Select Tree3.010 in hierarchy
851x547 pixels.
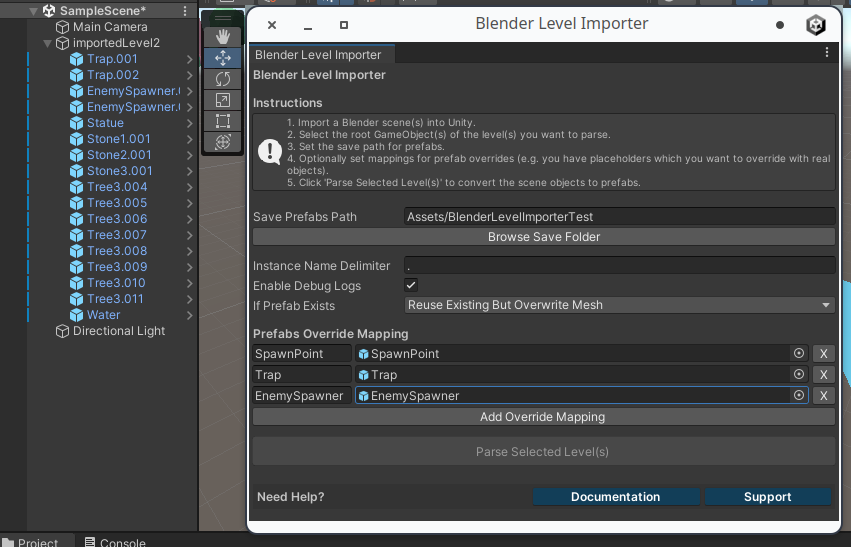(x=116, y=283)
